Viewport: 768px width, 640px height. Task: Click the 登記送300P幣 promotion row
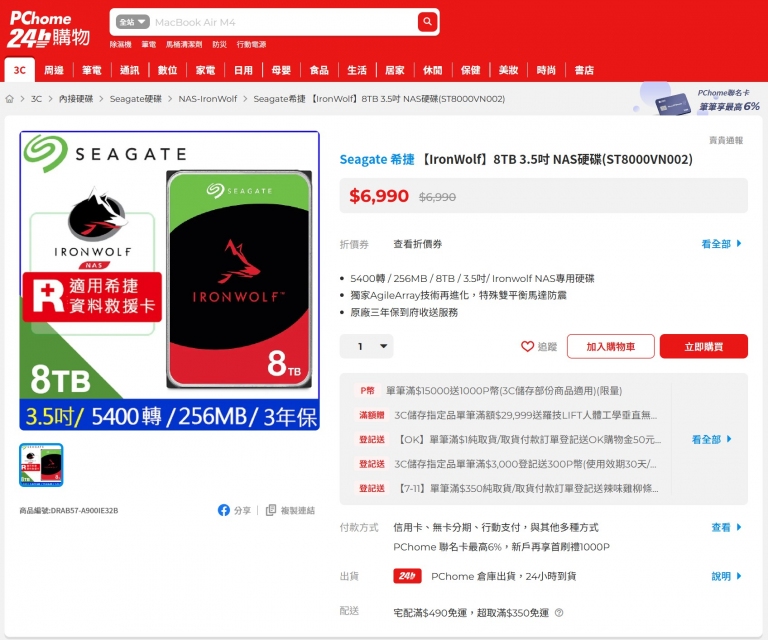click(x=507, y=464)
